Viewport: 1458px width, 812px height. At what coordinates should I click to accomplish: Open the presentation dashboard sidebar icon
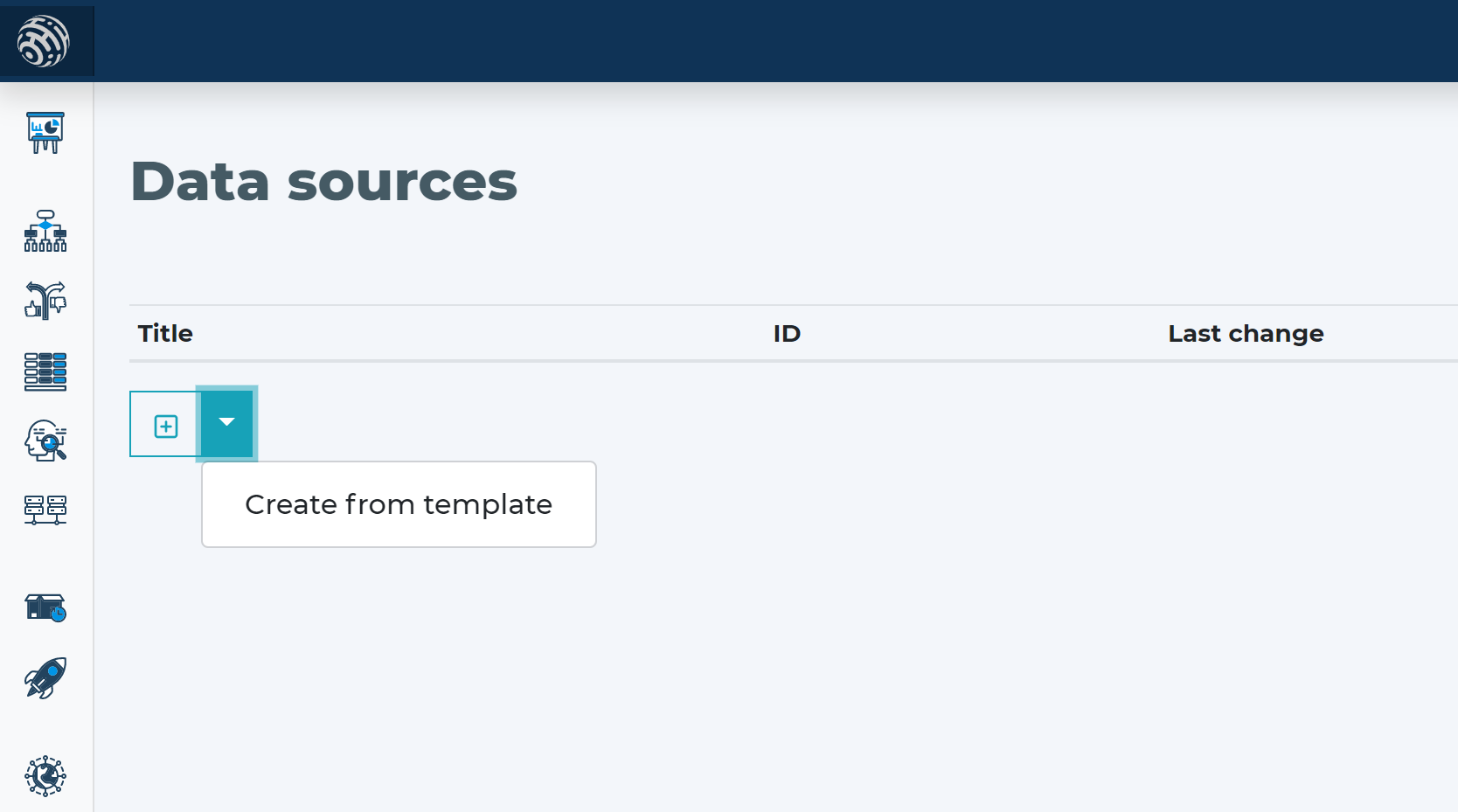point(45,133)
